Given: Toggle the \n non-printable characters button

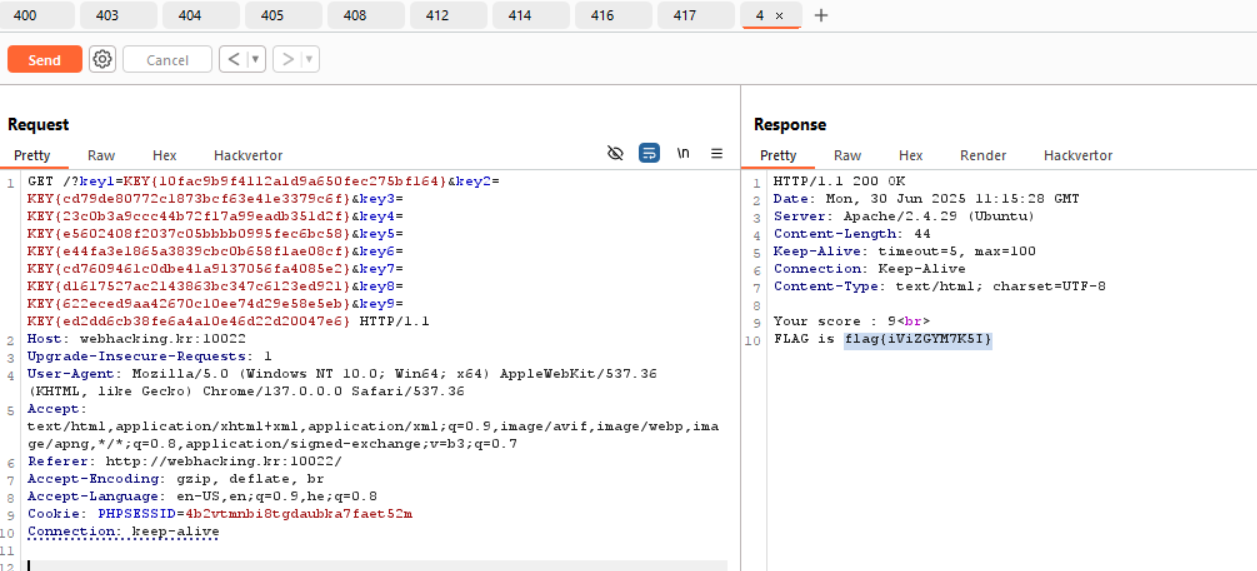Looking at the screenshot, I should (x=683, y=153).
